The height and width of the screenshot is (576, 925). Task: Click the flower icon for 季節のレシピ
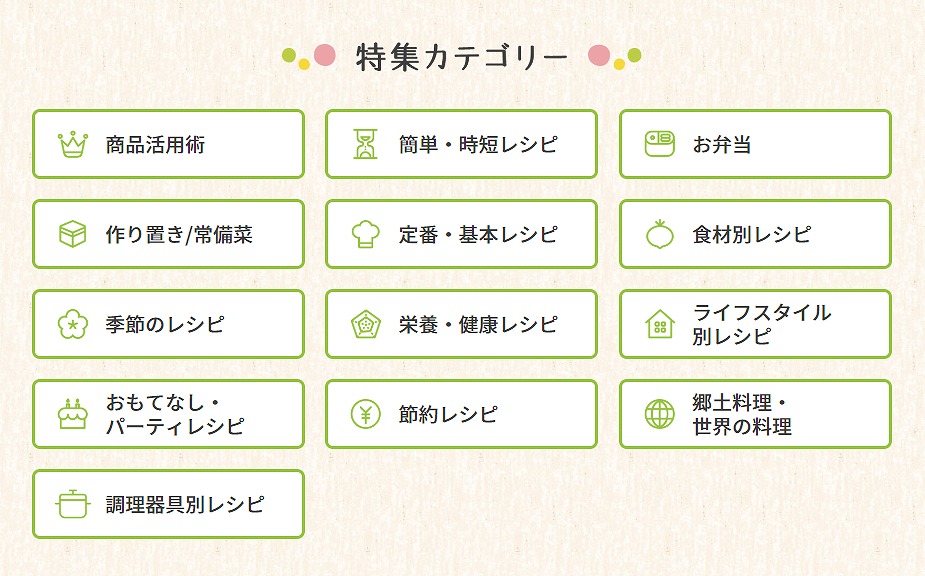tap(73, 325)
